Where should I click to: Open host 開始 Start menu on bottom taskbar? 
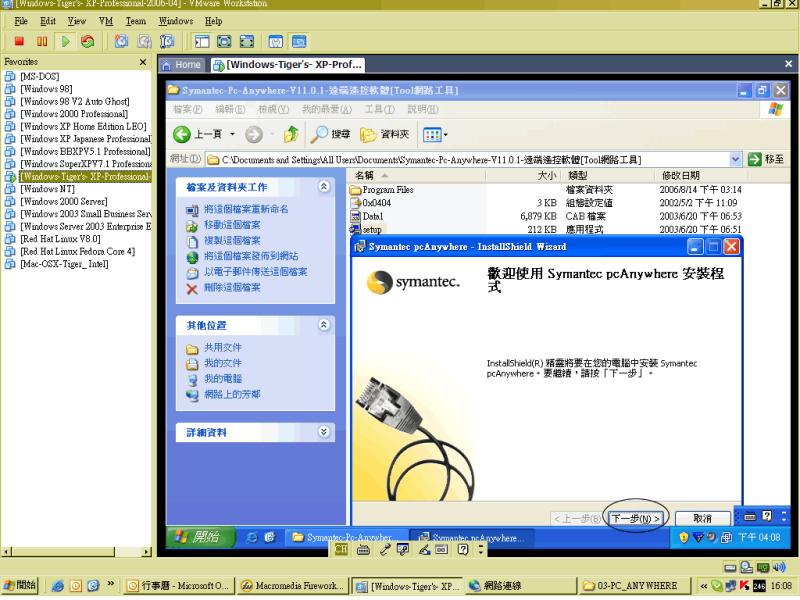pyautogui.click(x=20, y=585)
